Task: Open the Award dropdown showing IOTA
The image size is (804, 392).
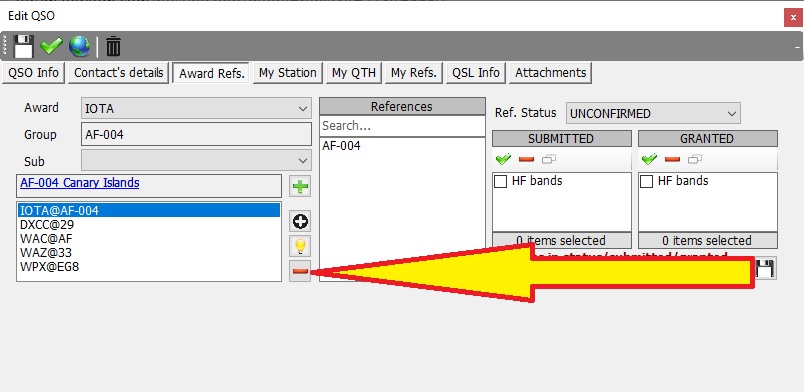Action: [196, 109]
